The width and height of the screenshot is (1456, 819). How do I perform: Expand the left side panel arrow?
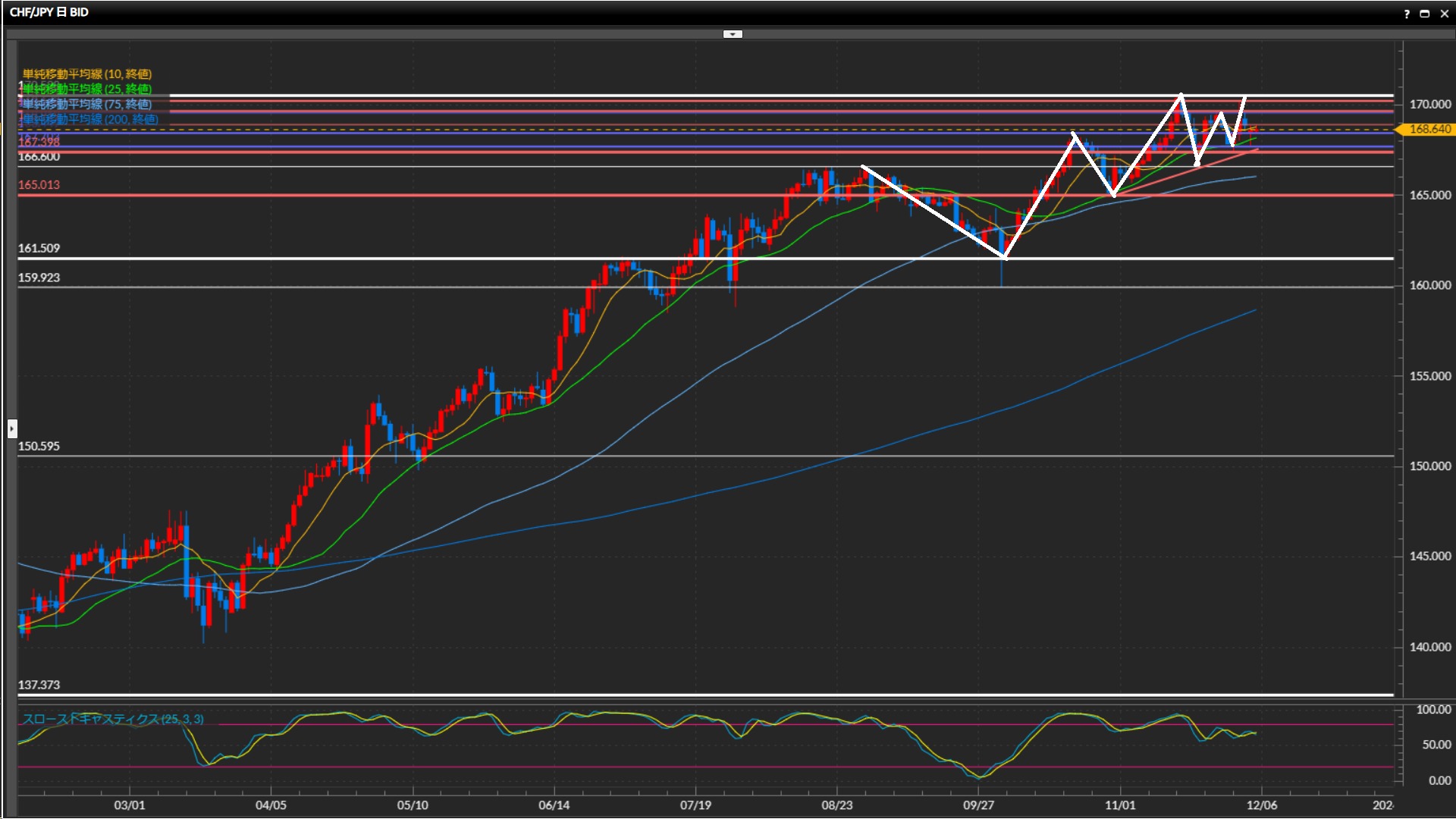click(x=11, y=429)
